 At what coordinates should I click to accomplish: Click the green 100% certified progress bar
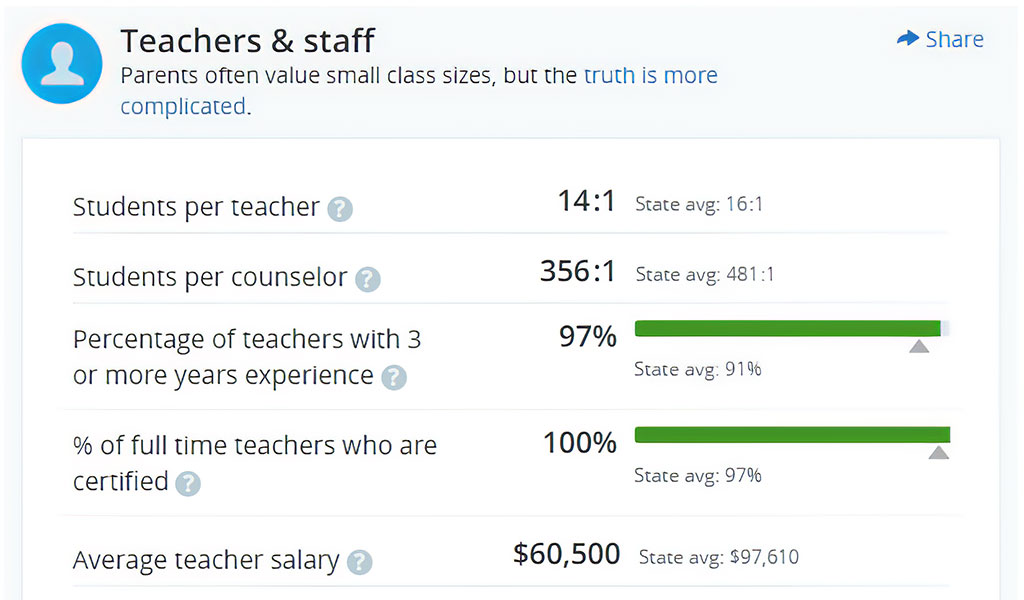pyautogui.click(x=792, y=434)
